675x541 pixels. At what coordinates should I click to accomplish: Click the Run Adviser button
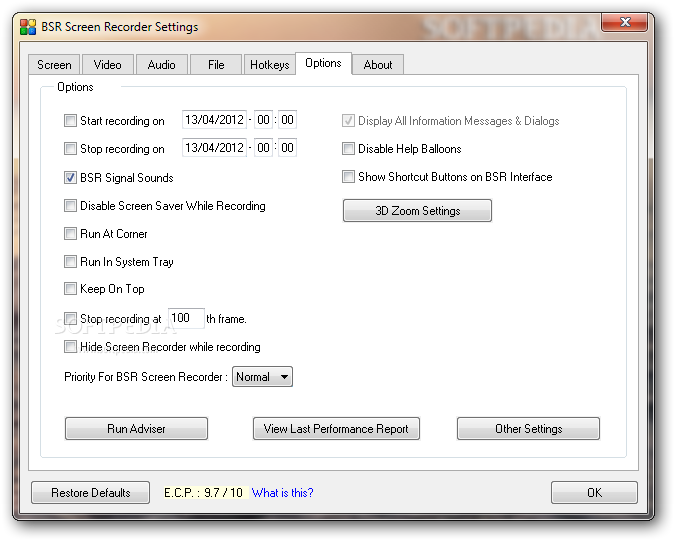click(136, 429)
